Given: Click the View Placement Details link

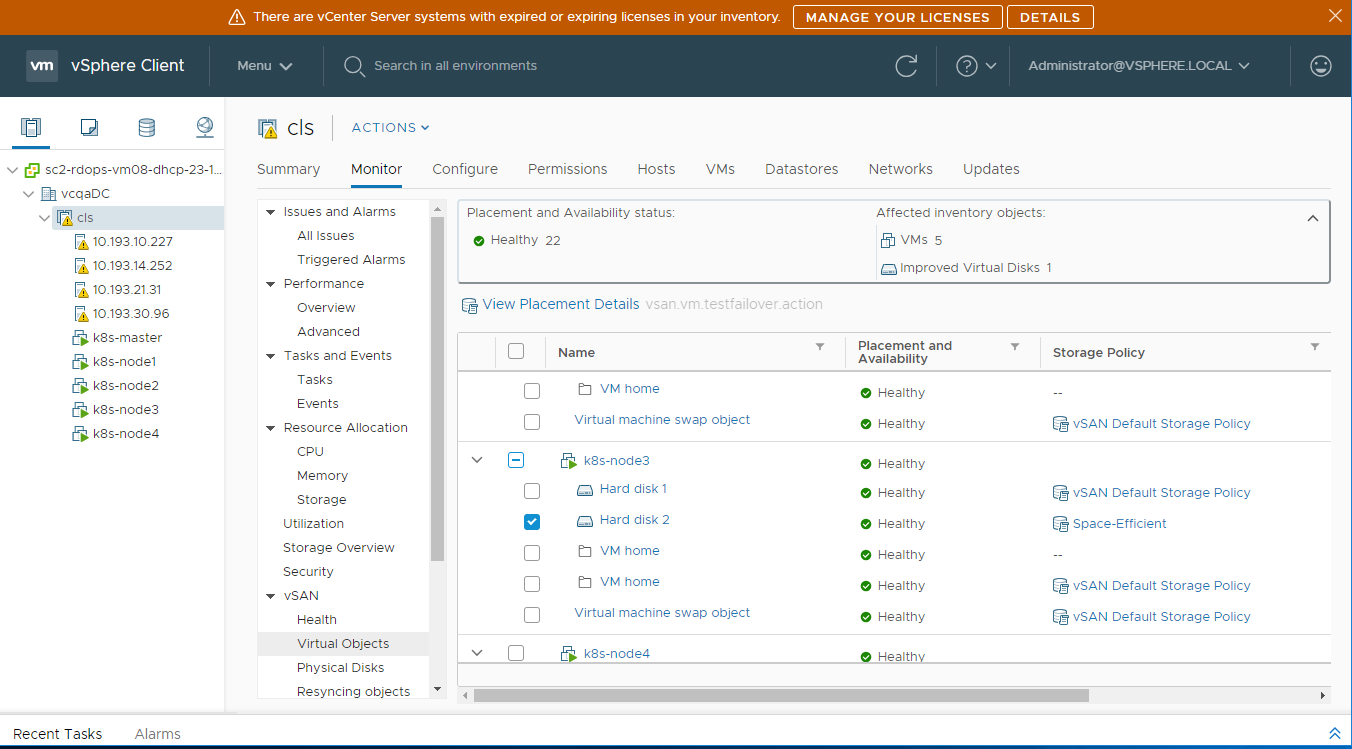Looking at the screenshot, I should point(561,304).
